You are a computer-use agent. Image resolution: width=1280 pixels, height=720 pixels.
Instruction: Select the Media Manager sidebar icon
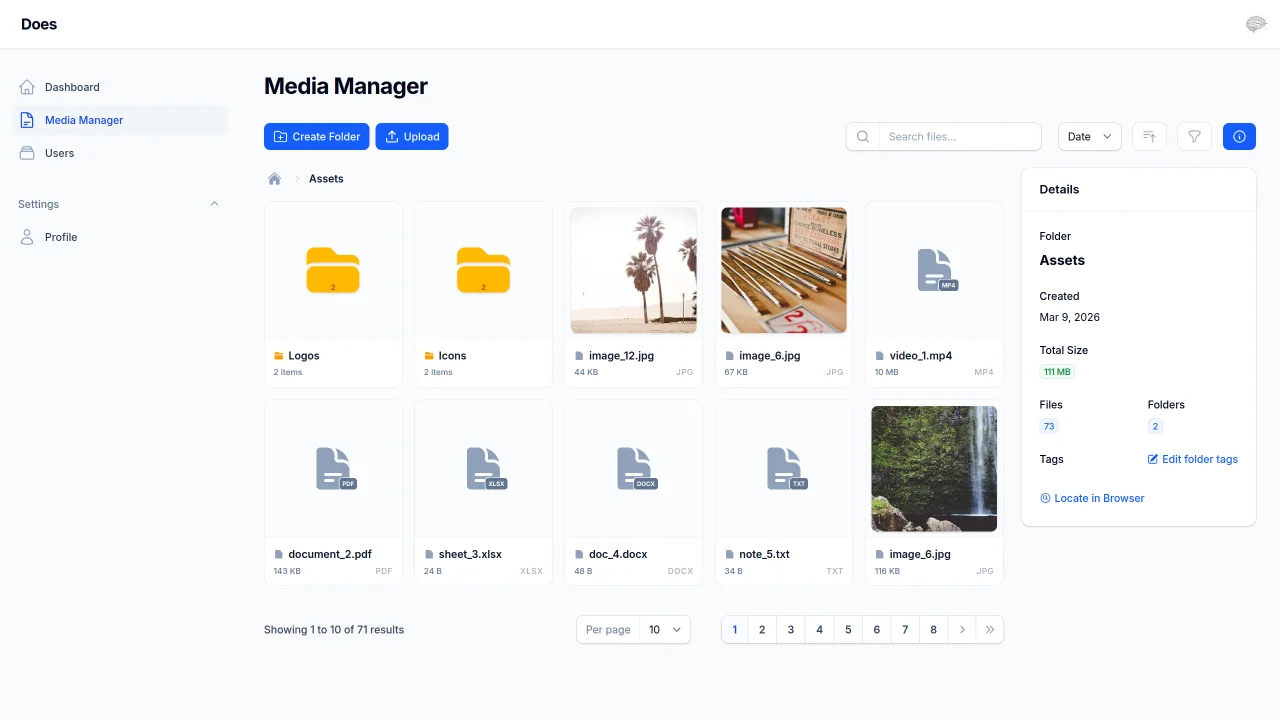[26, 120]
